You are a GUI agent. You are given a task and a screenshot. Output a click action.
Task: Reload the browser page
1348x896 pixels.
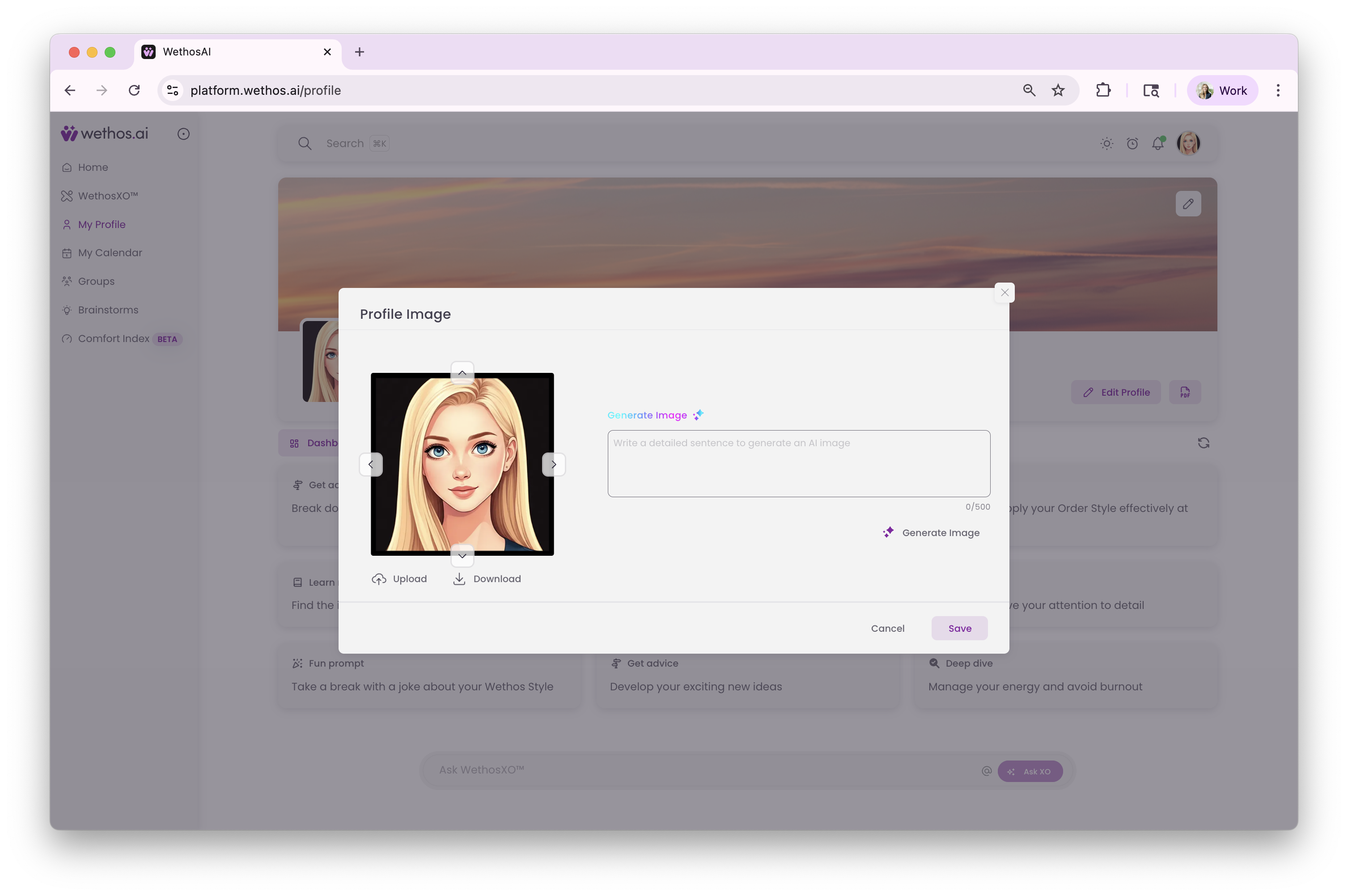(134, 90)
